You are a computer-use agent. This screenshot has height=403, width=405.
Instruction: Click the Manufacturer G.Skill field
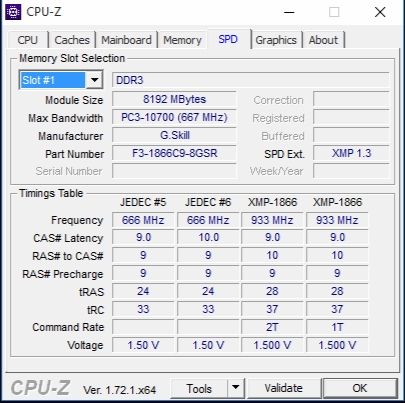174,135
